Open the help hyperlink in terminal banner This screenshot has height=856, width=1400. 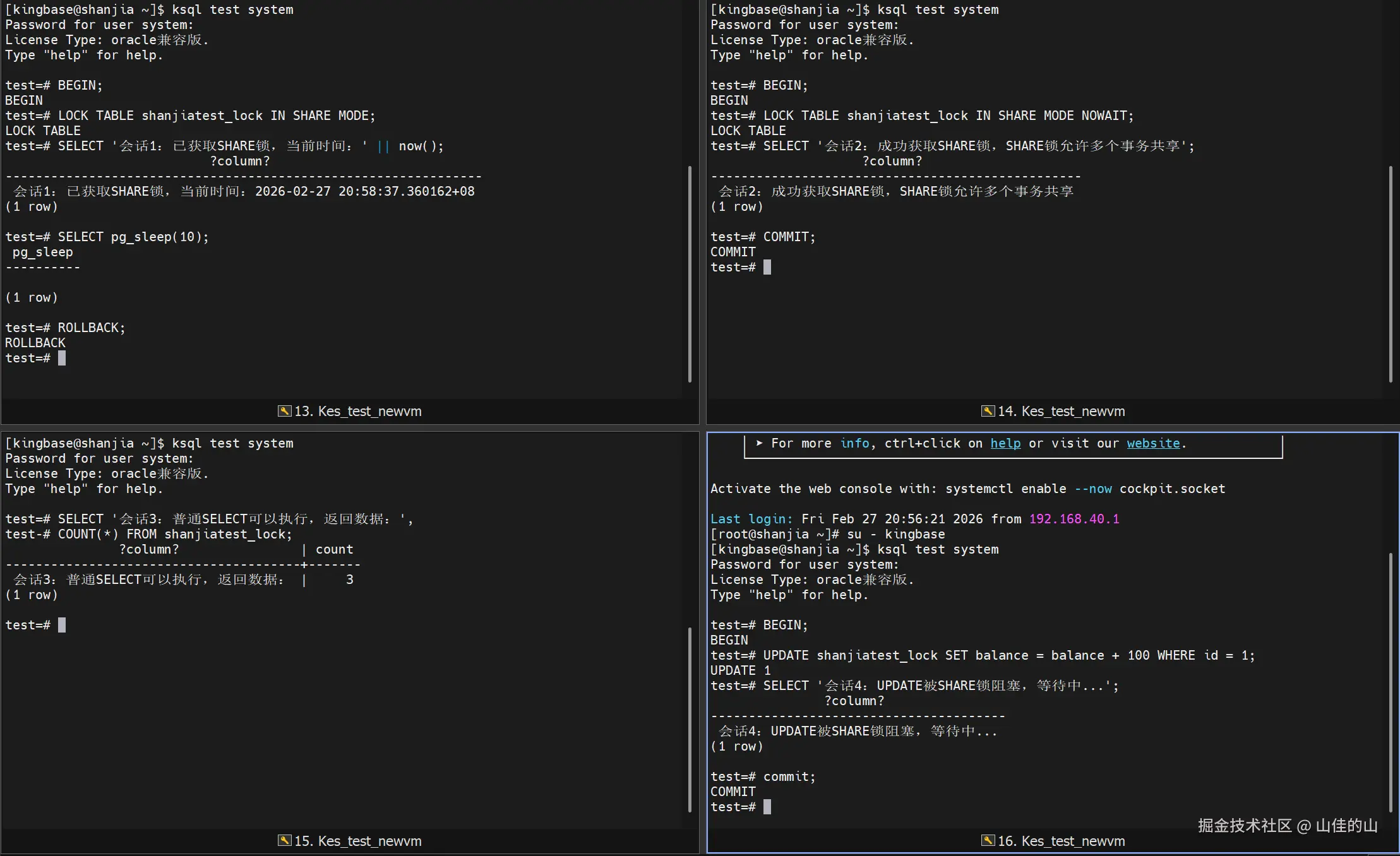1005,443
